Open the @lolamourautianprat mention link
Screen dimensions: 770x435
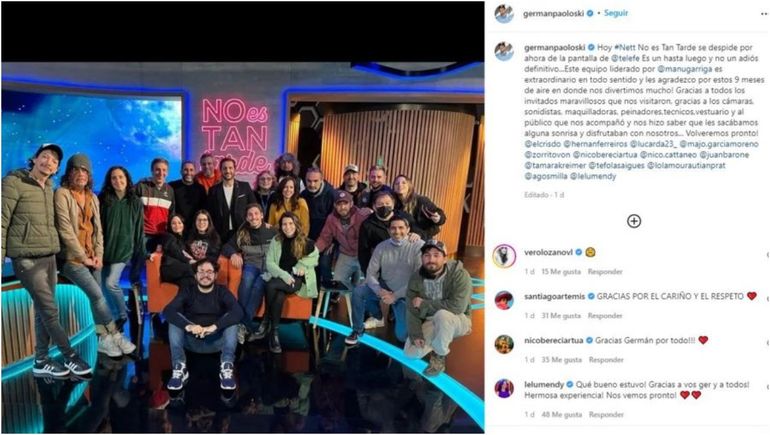coord(686,165)
